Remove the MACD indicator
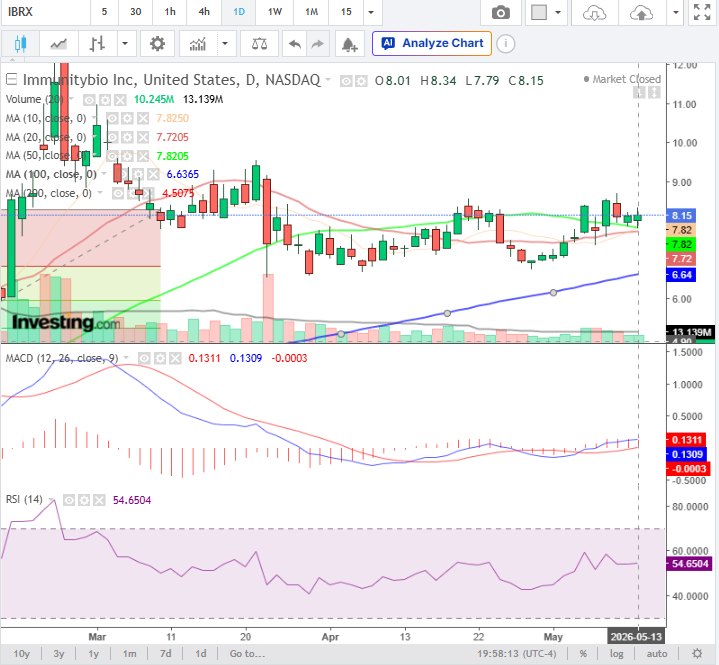Viewport: 719px width, 665px height. [175, 358]
